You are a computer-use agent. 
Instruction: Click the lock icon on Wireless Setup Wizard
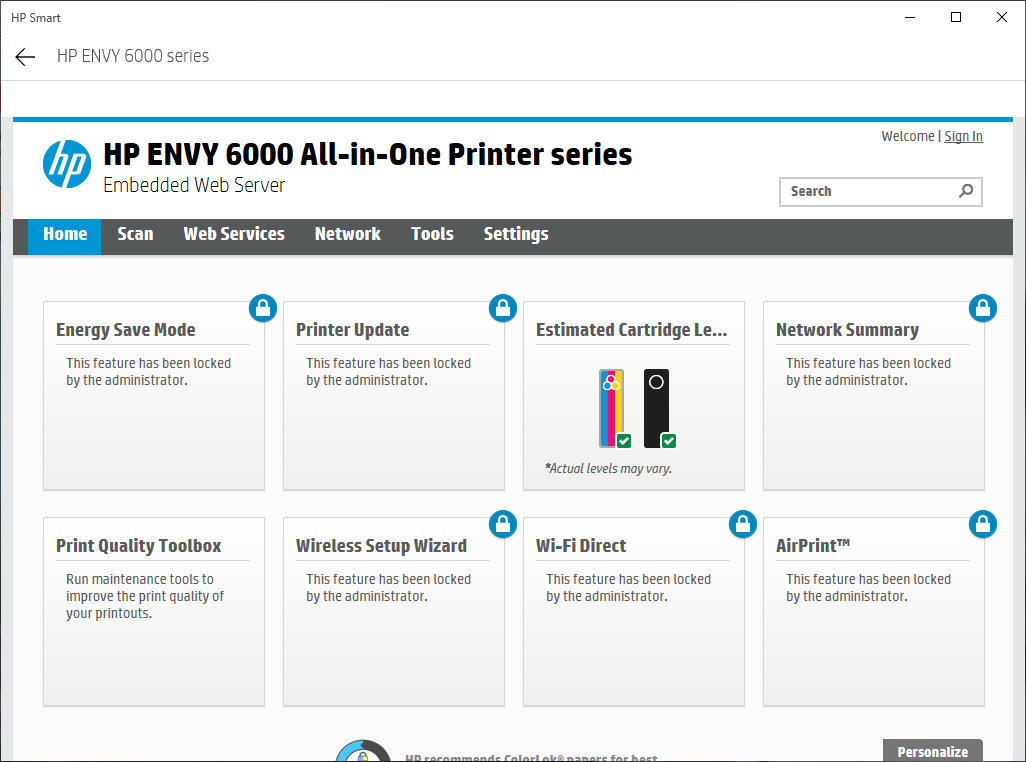pyautogui.click(x=503, y=524)
